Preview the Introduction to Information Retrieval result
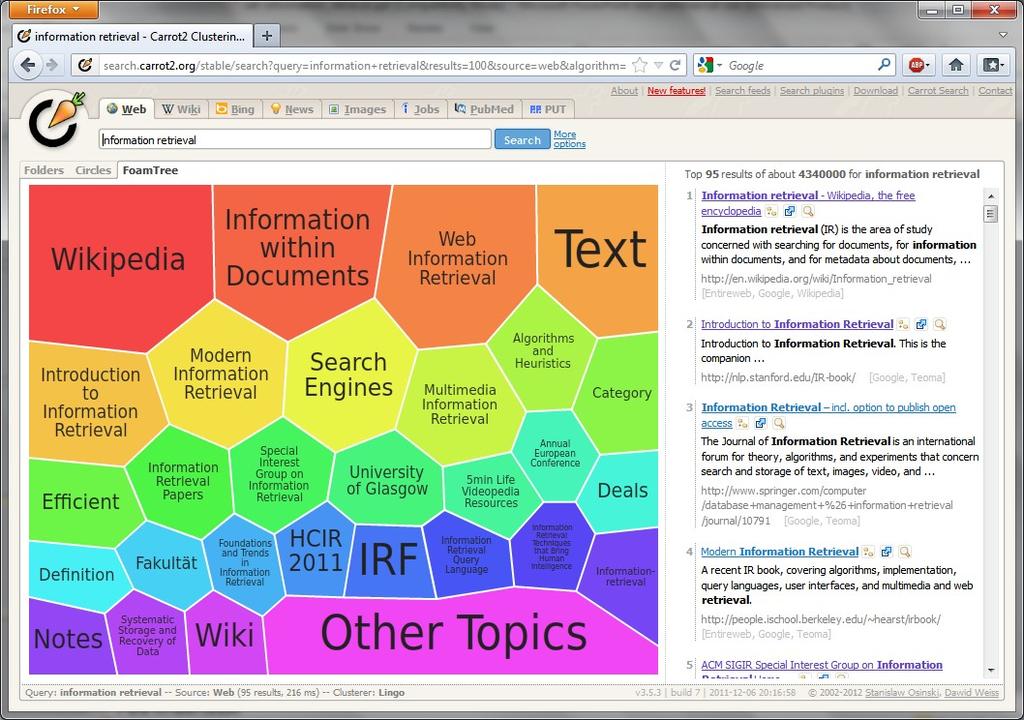This screenshot has width=1024, height=720. pos(940,324)
